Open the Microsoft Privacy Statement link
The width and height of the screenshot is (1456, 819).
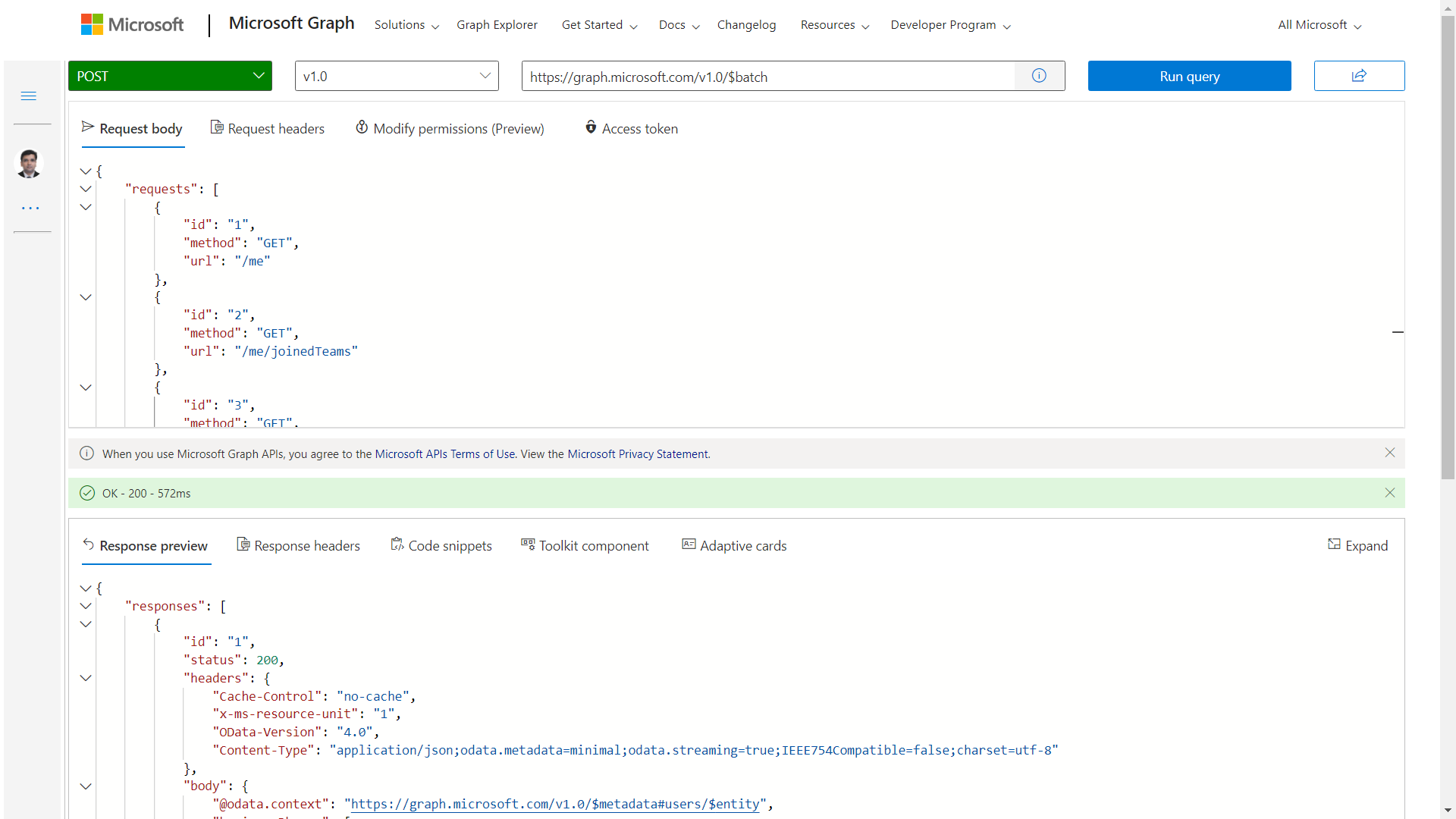coord(638,454)
